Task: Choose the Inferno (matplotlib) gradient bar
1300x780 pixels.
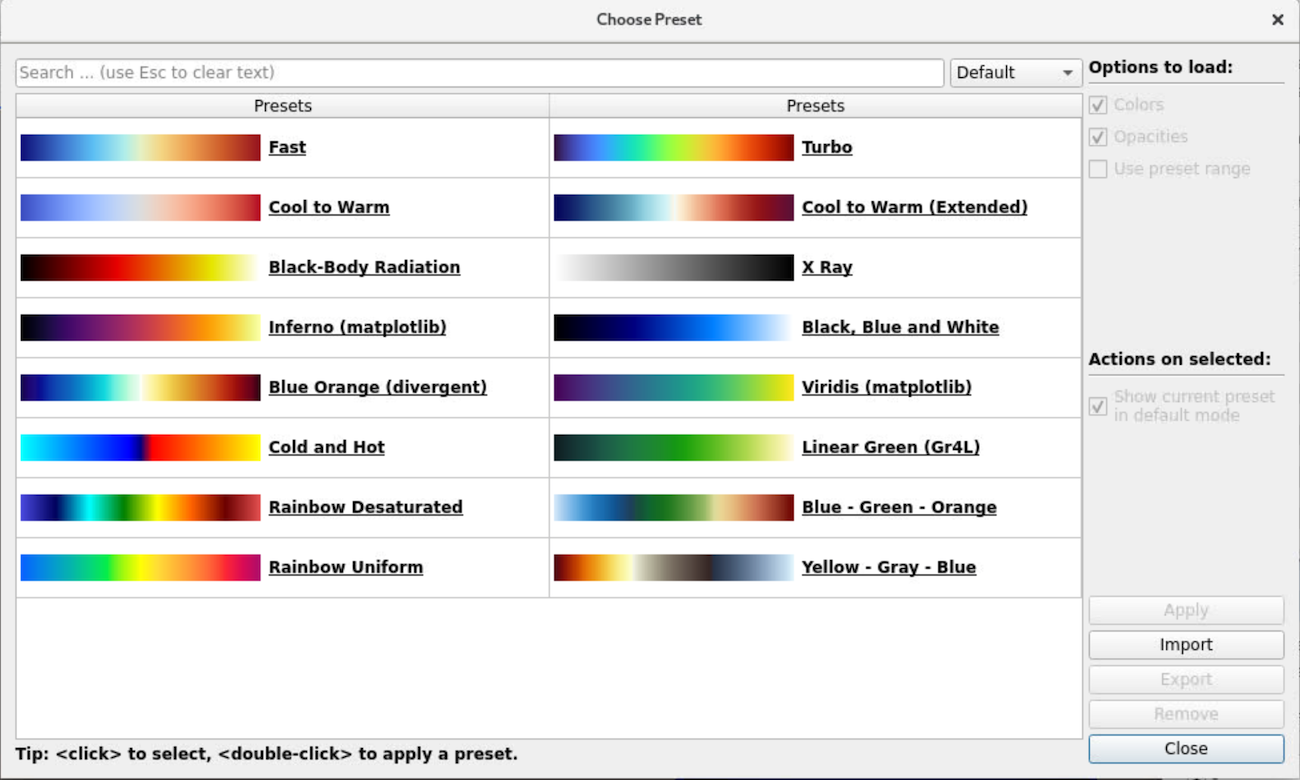Action: [x=140, y=327]
